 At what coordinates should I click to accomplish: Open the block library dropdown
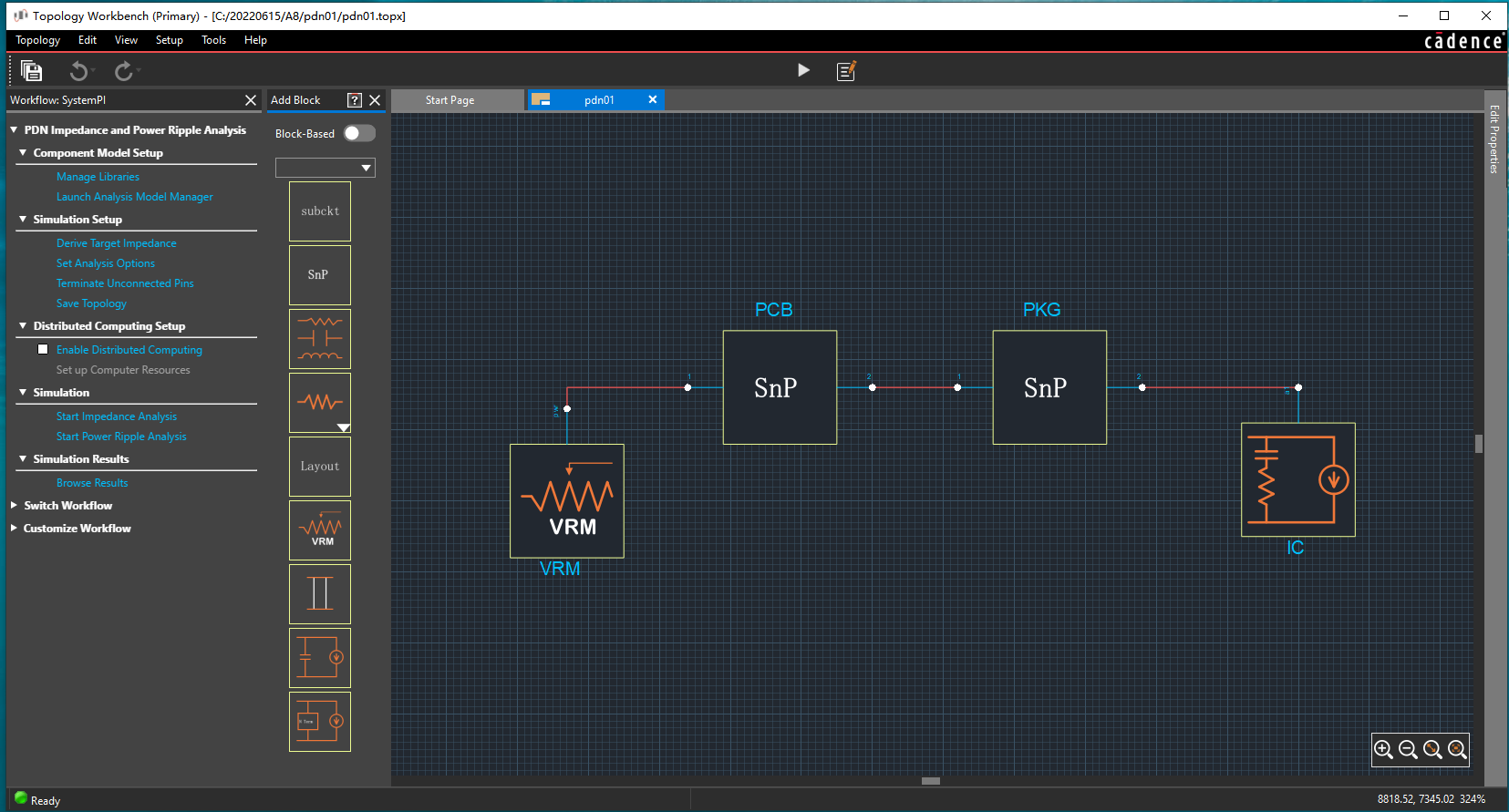point(326,168)
